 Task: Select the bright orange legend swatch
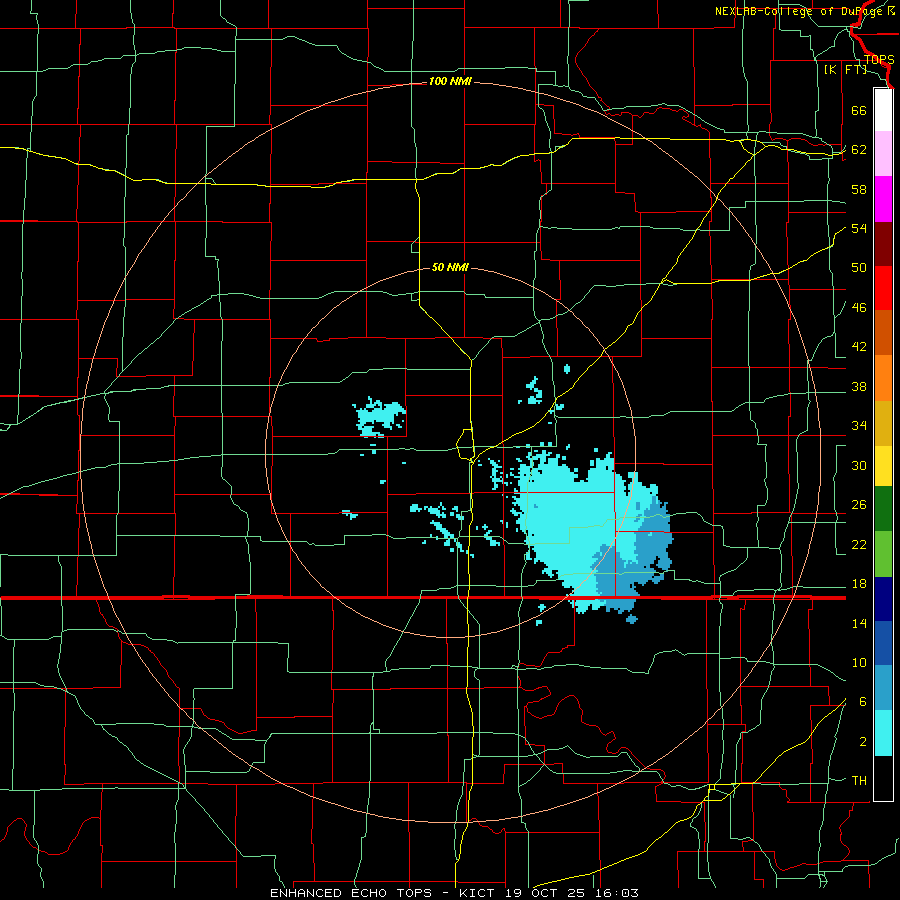pyautogui.click(x=883, y=378)
